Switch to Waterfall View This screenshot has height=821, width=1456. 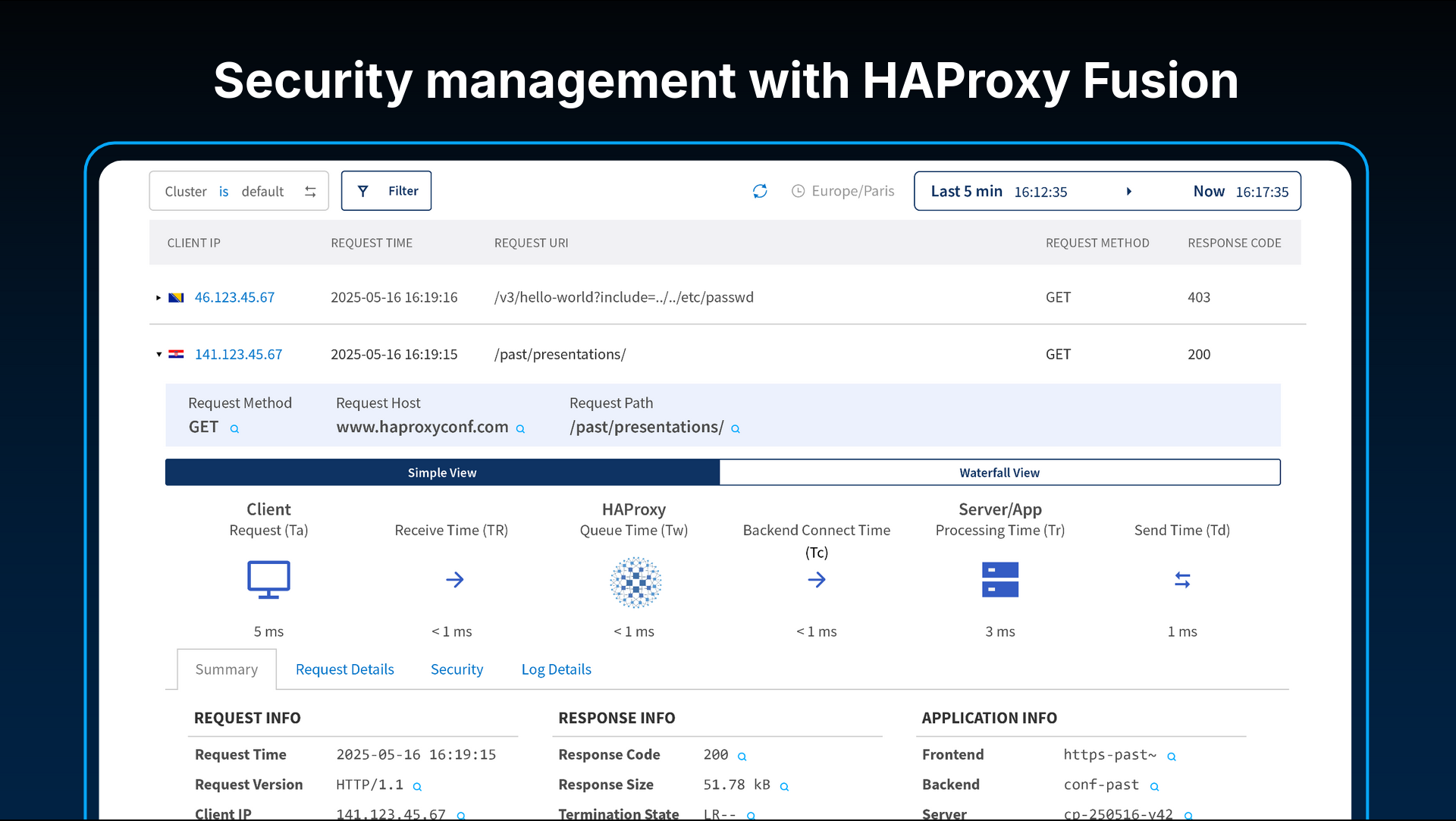(999, 472)
